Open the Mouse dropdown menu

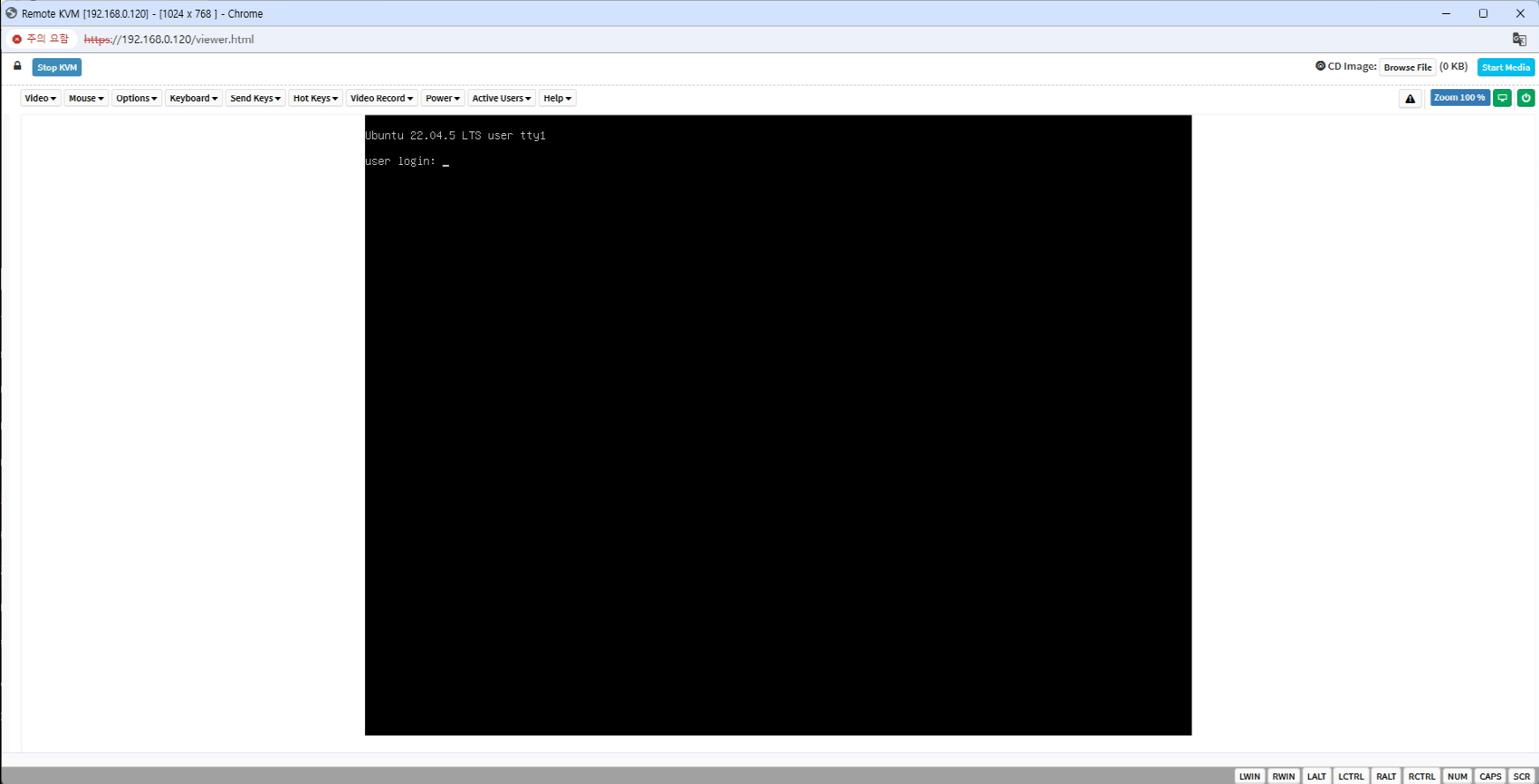tap(86, 98)
